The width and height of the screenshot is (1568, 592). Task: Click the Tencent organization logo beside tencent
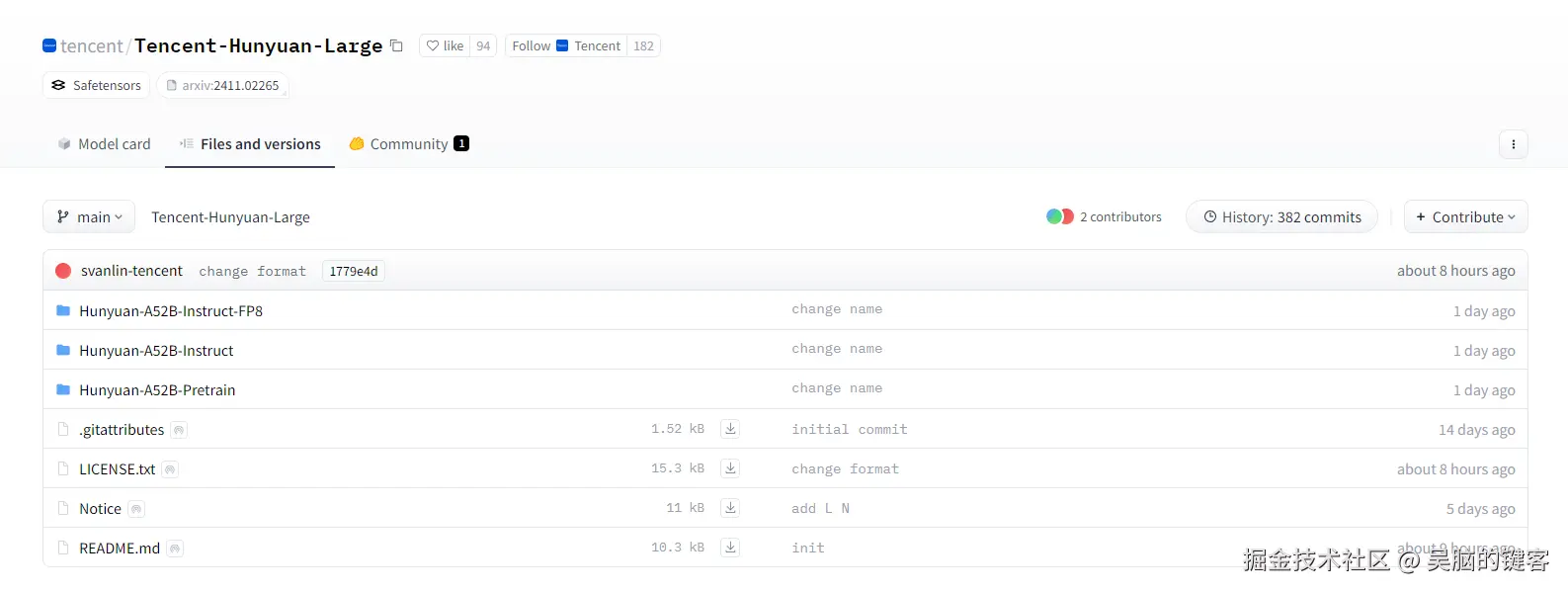(49, 45)
